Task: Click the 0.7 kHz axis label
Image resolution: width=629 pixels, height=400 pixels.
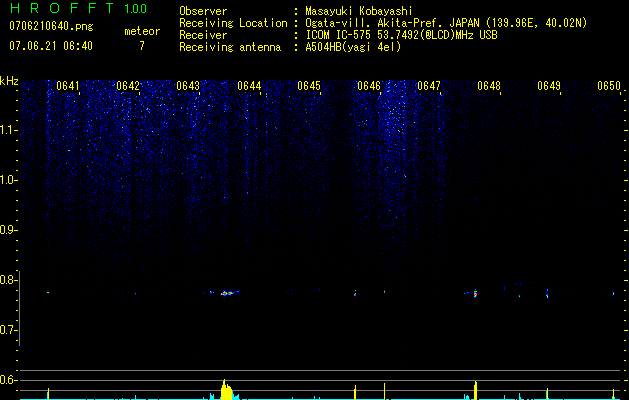Action: (x=8, y=330)
